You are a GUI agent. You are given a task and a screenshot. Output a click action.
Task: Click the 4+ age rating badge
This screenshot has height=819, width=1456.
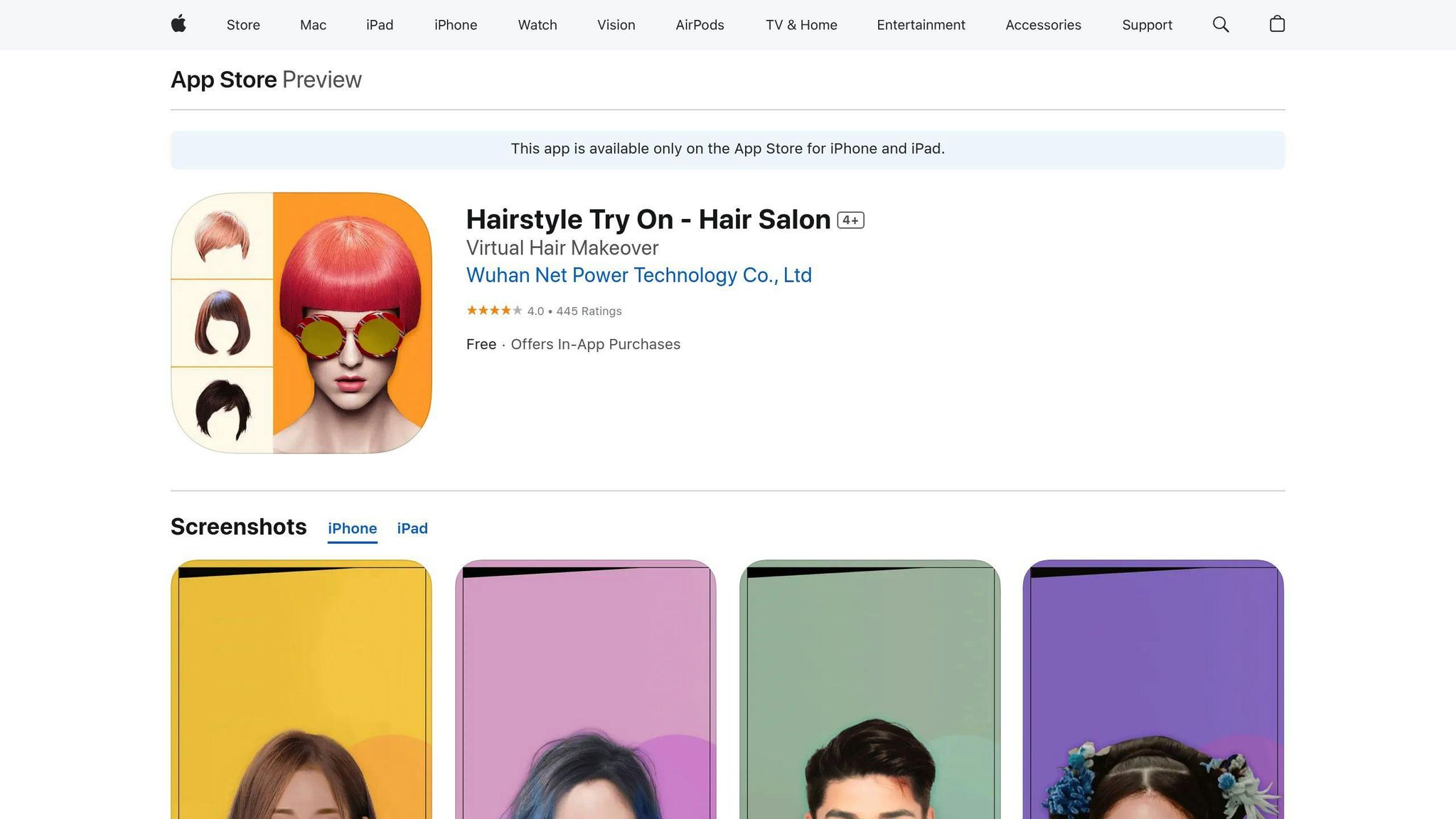point(850,220)
